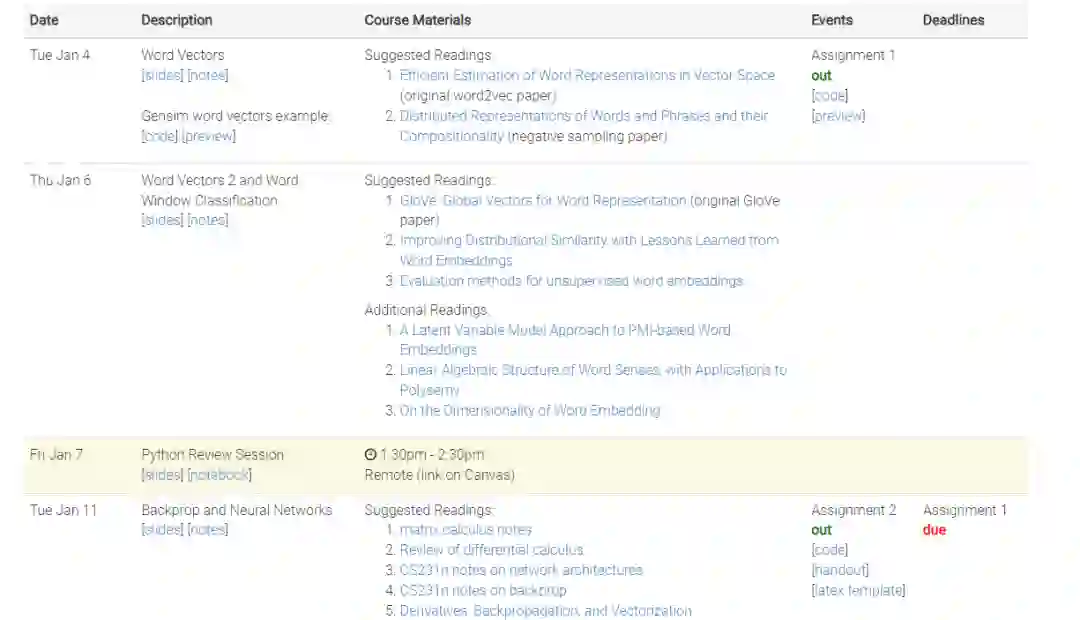Open the Assignment 2 latex template

[858, 590]
